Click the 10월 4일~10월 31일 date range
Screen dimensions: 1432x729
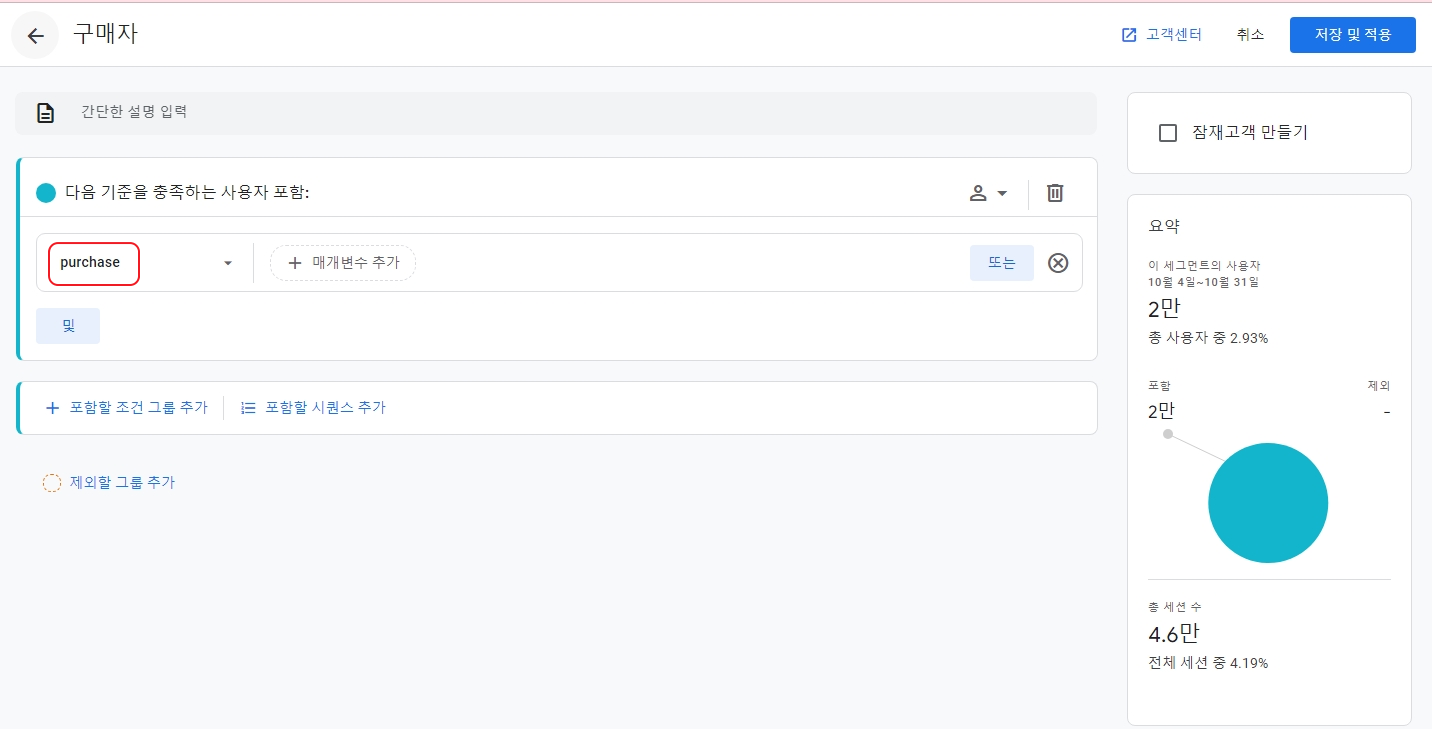(x=1203, y=282)
